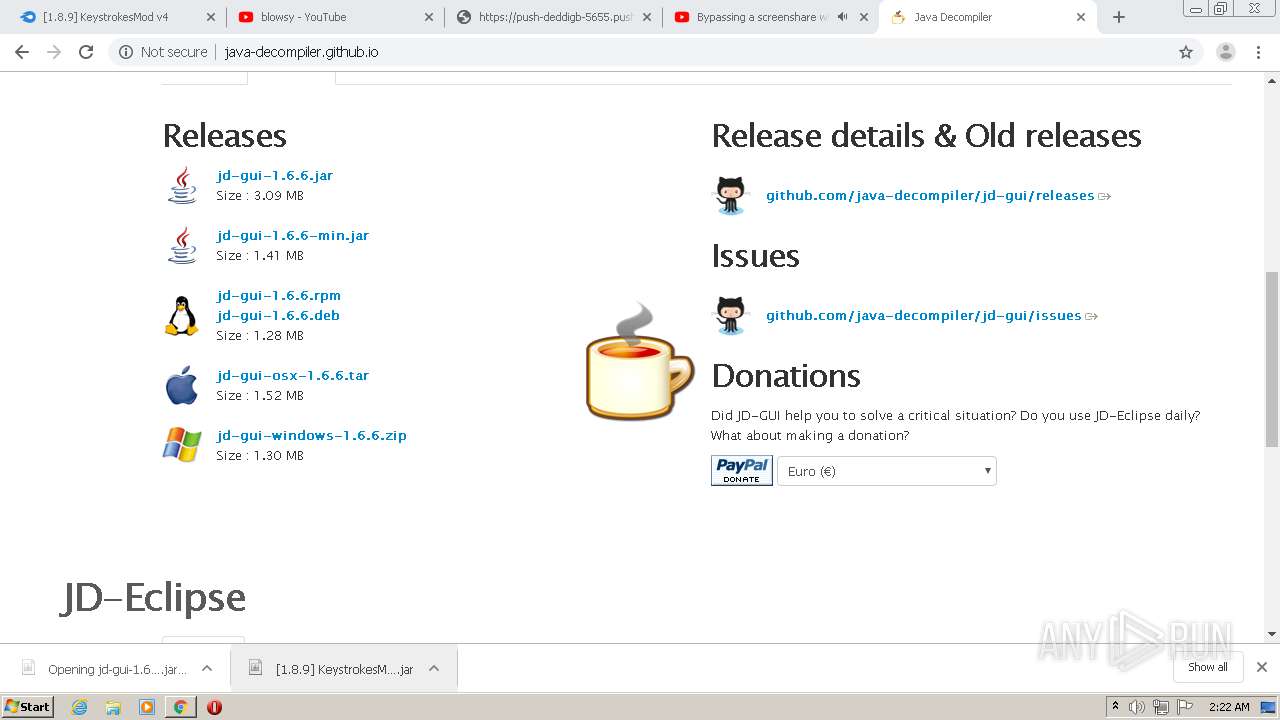Open the currency dropdown showing Euro
The width and height of the screenshot is (1280, 720).
click(887, 471)
